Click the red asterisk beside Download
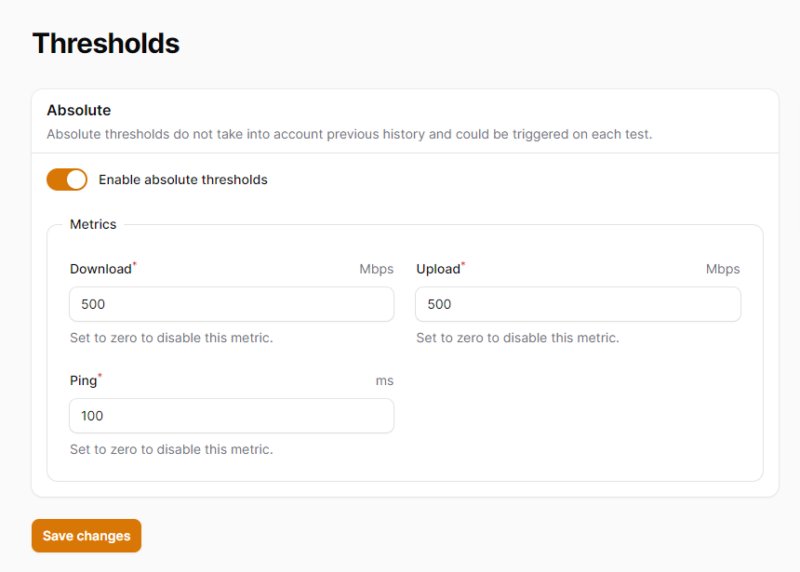 click(x=135, y=265)
